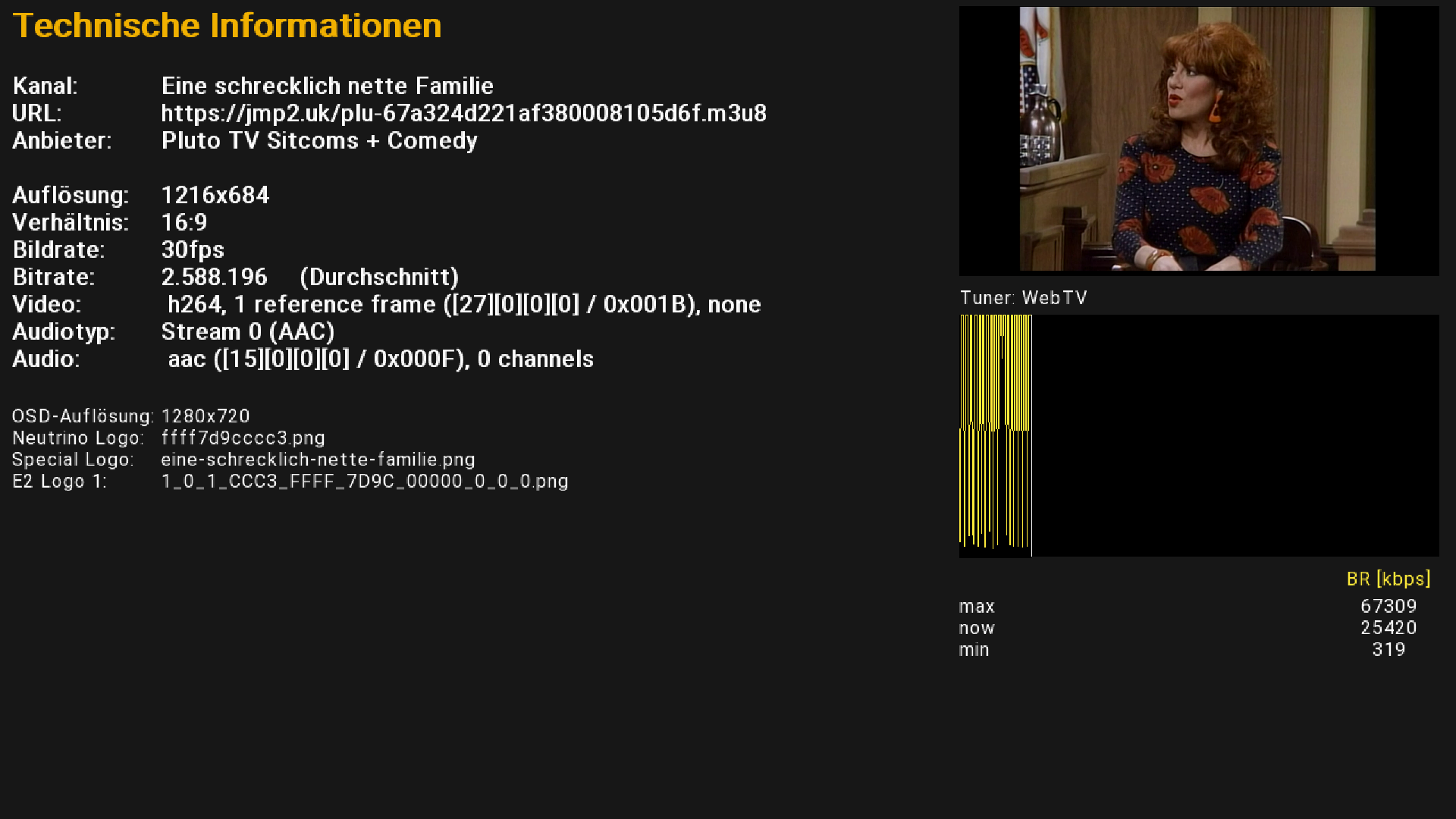Click the Stream 0 (AAC) audio type
The width and height of the screenshot is (1456, 819).
(x=248, y=332)
